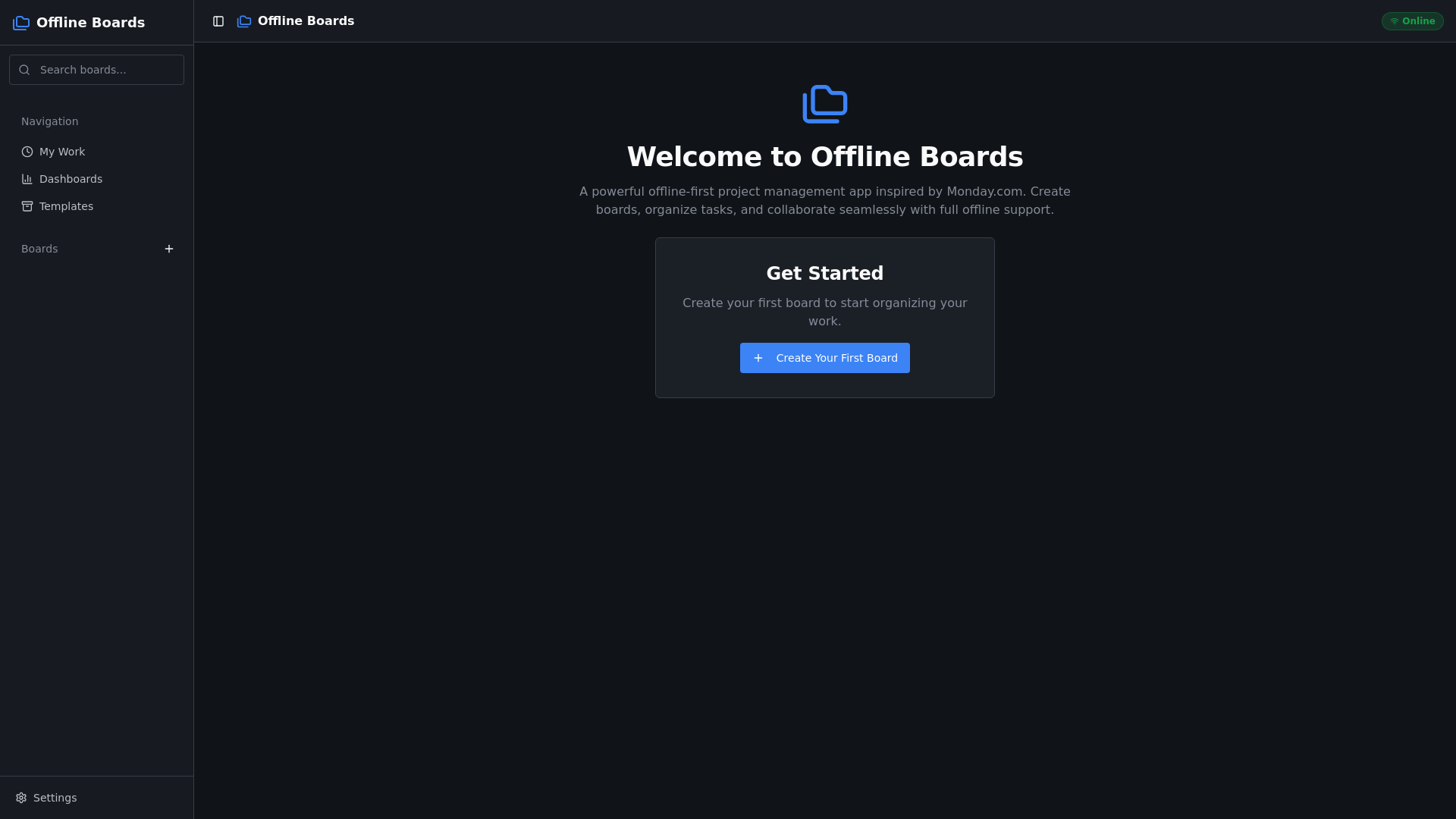This screenshot has height=819, width=1456.
Task: Open Templates from navigation
Action: pyautogui.click(x=97, y=206)
